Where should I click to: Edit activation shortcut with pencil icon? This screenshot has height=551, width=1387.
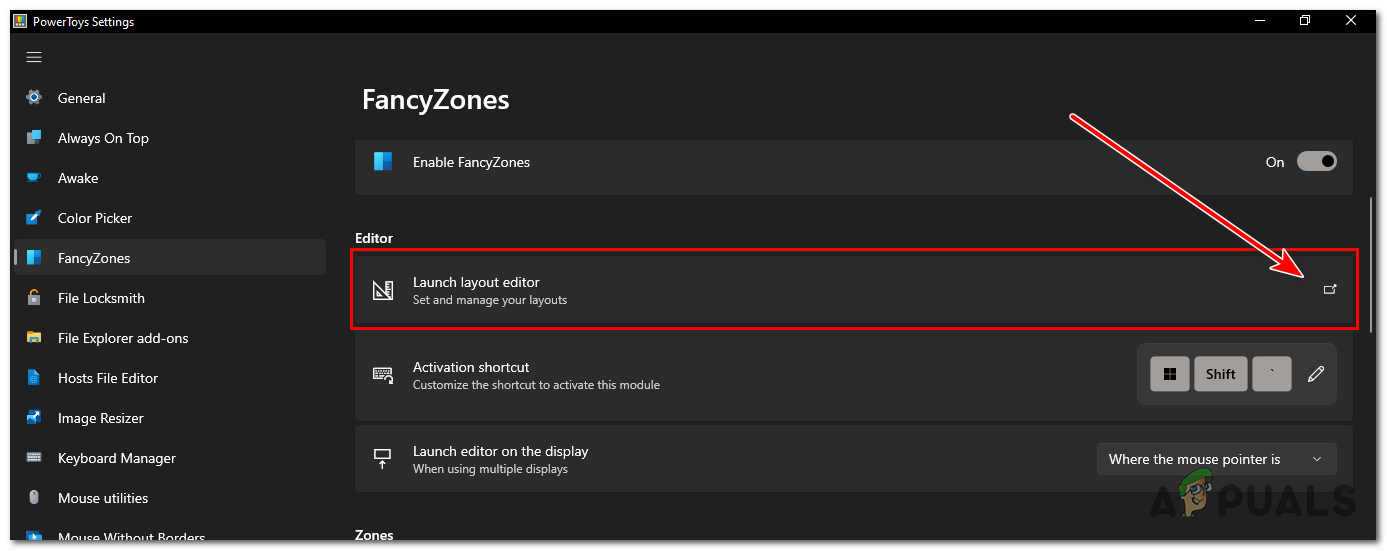pos(1316,374)
